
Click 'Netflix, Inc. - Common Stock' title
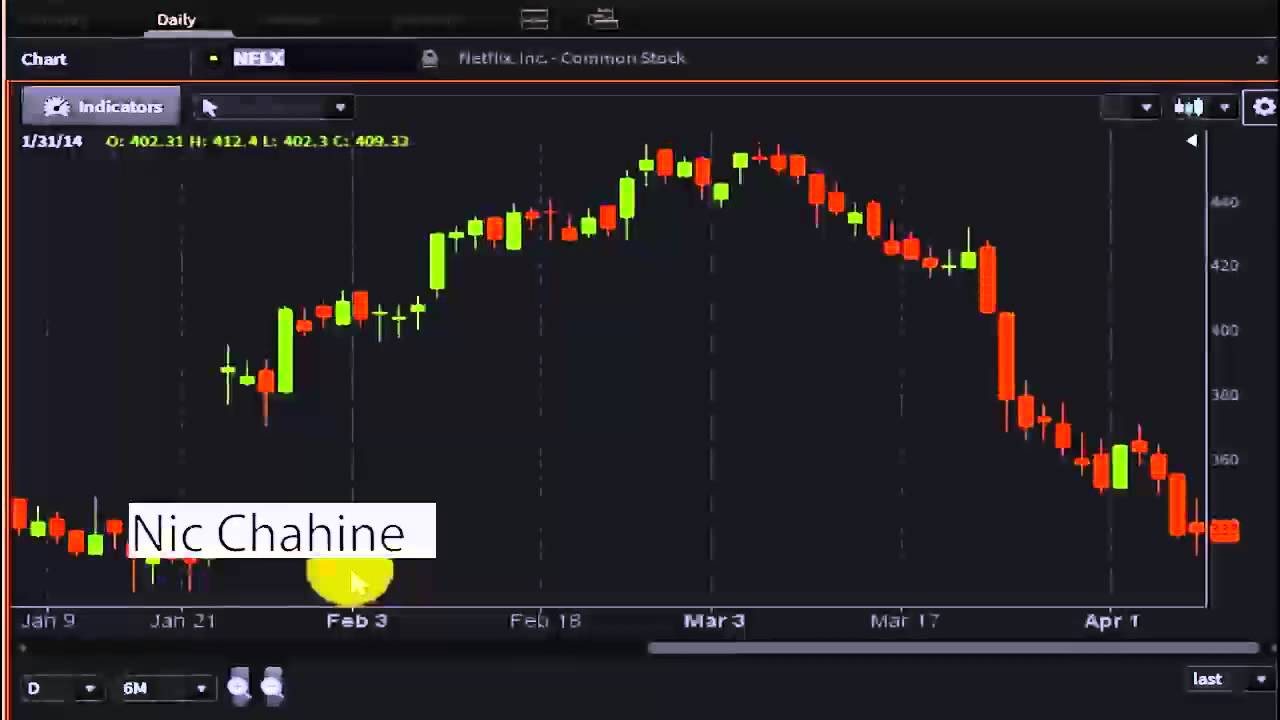point(572,58)
